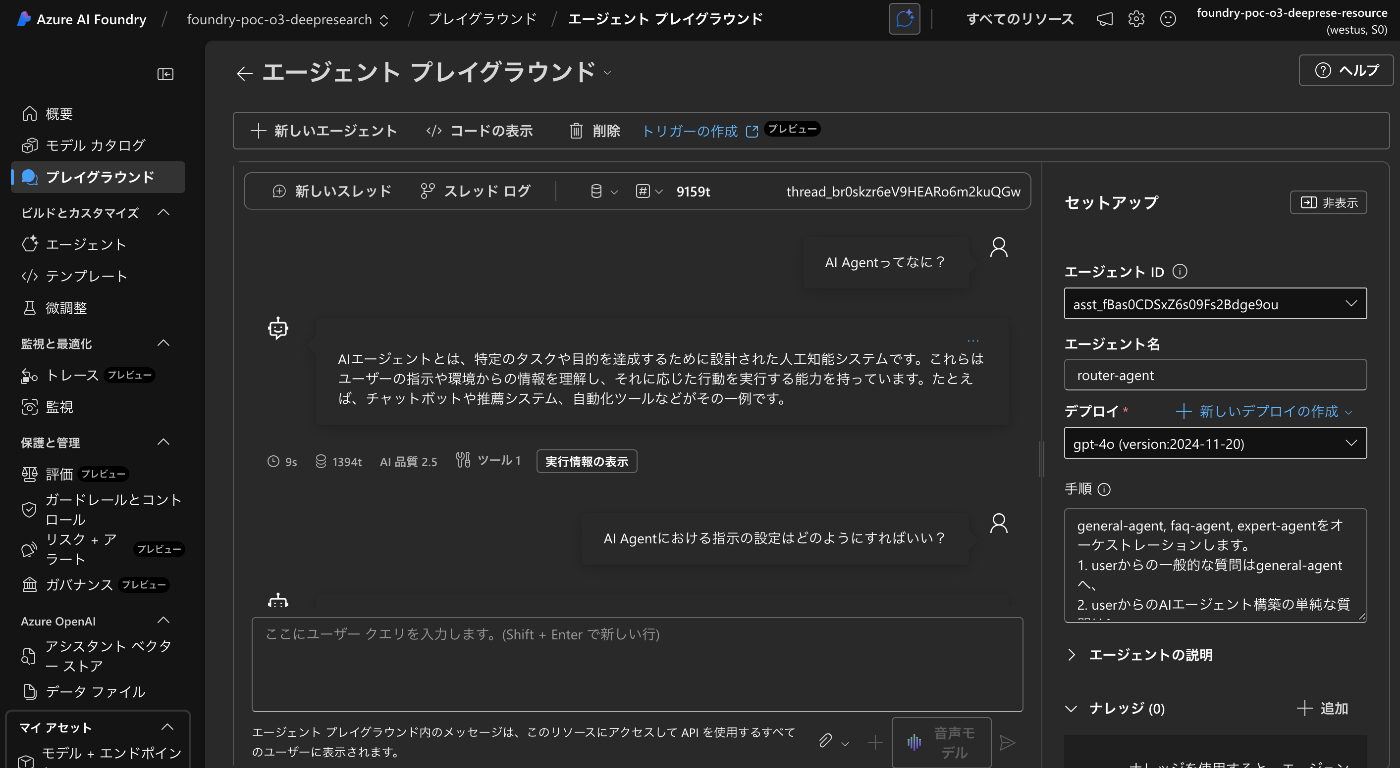The image size is (1400, 768).
Task: Open the token count # dropdown
Action: (x=650, y=191)
